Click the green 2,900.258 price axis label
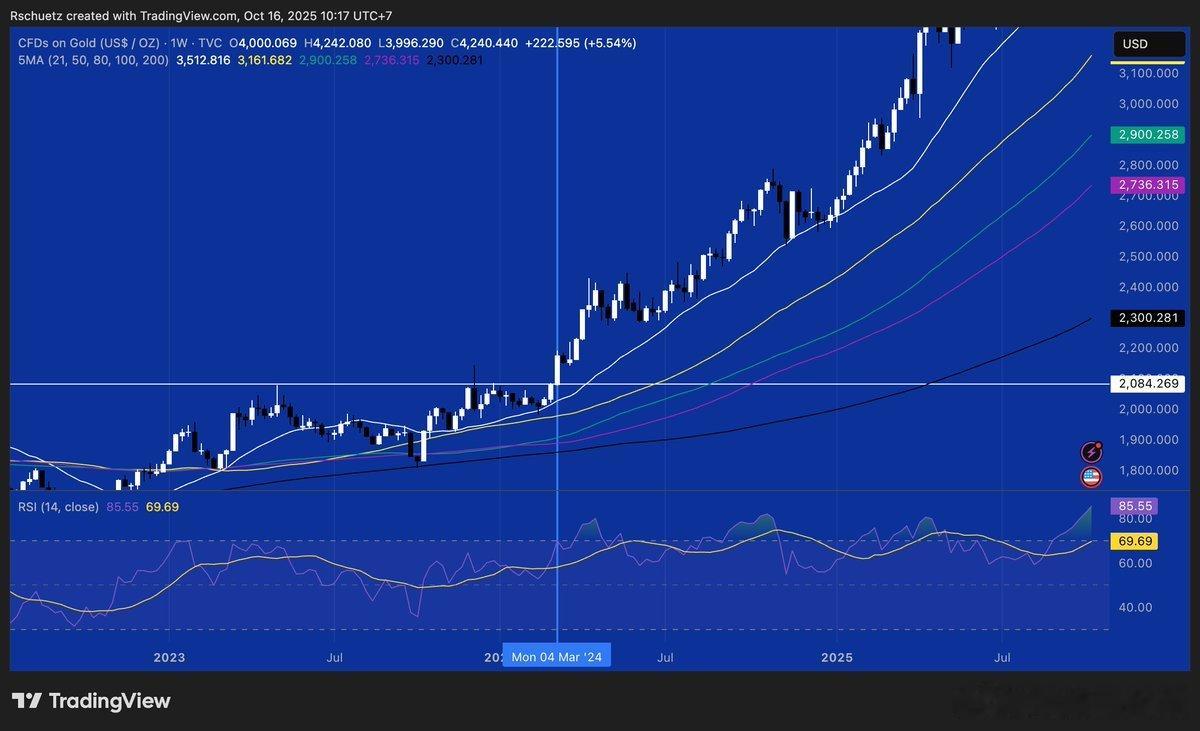Screen dimensions: 1200x731 (x=1147, y=133)
